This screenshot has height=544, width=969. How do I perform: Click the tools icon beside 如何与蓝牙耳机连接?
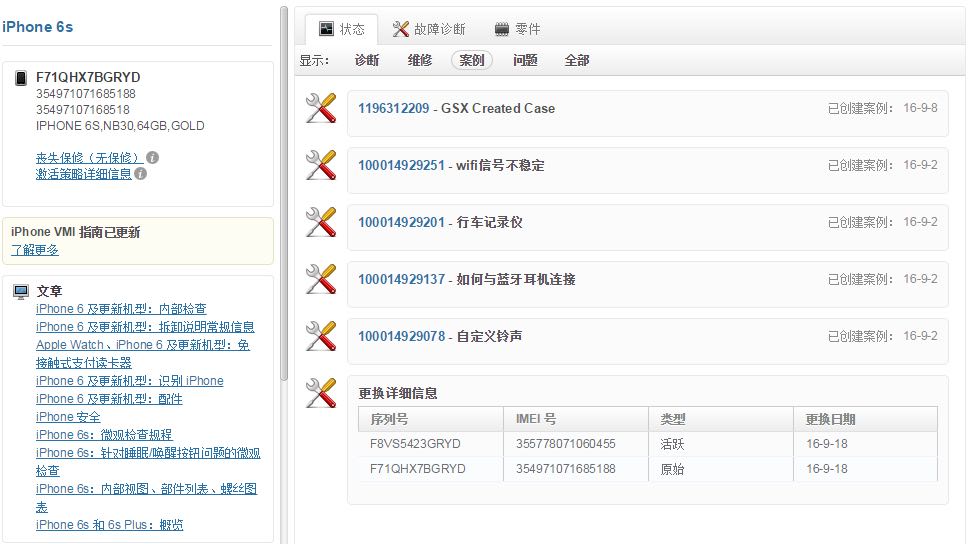coord(321,279)
